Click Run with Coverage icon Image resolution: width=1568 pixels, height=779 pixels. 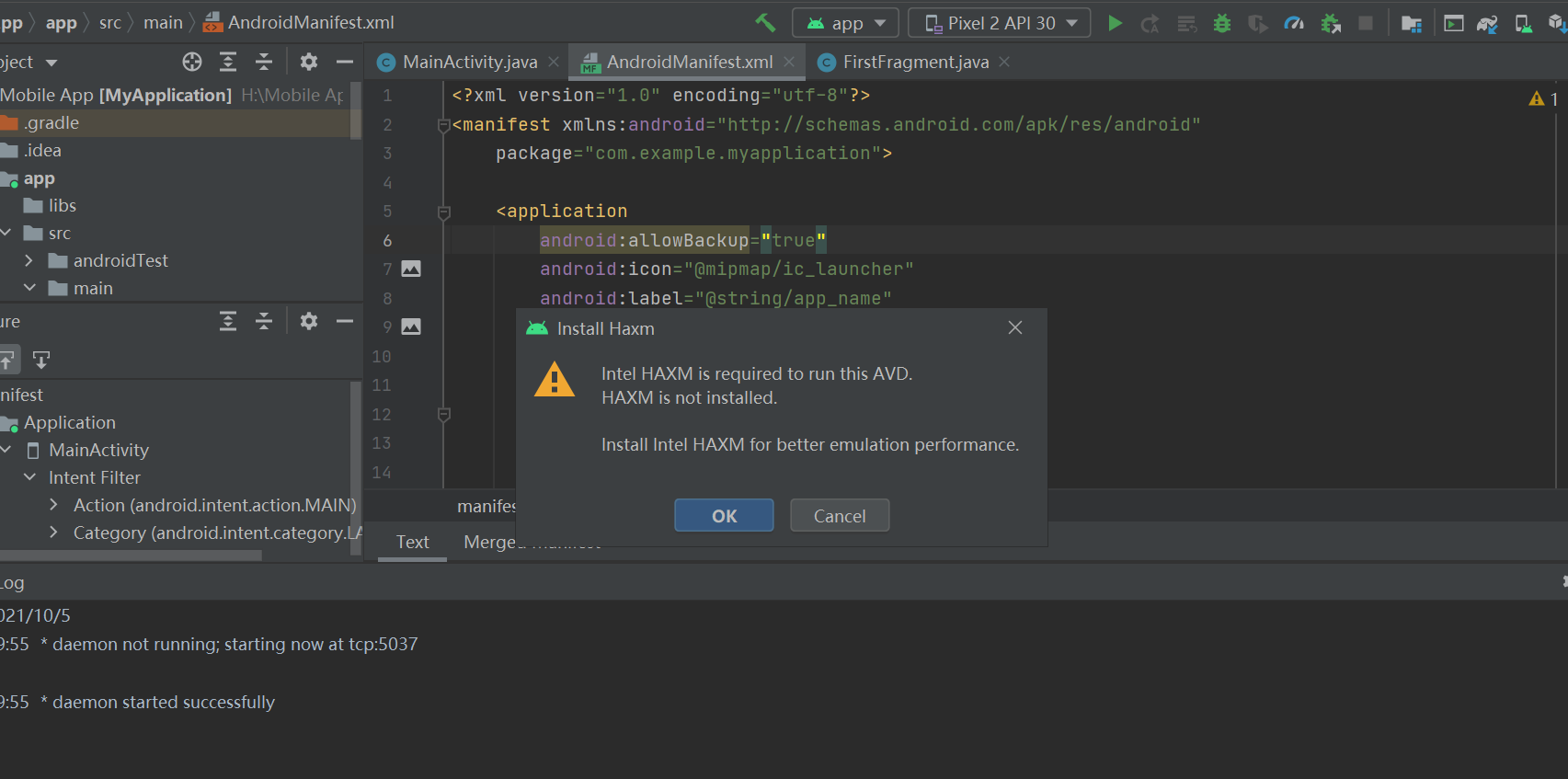(1257, 24)
